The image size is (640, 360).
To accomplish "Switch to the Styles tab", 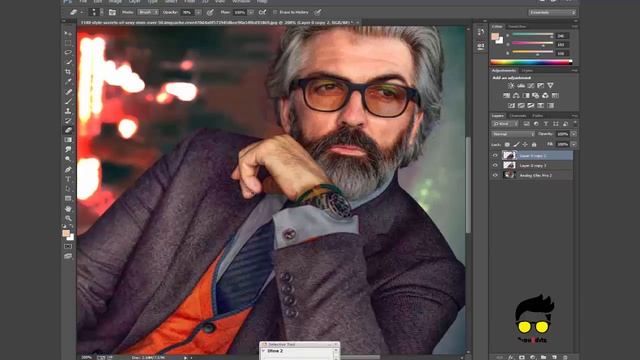I will (527, 71).
